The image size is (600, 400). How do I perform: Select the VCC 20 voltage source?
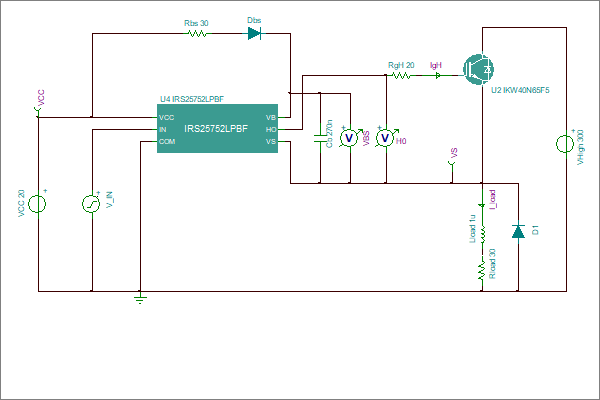[x=38, y=203]
